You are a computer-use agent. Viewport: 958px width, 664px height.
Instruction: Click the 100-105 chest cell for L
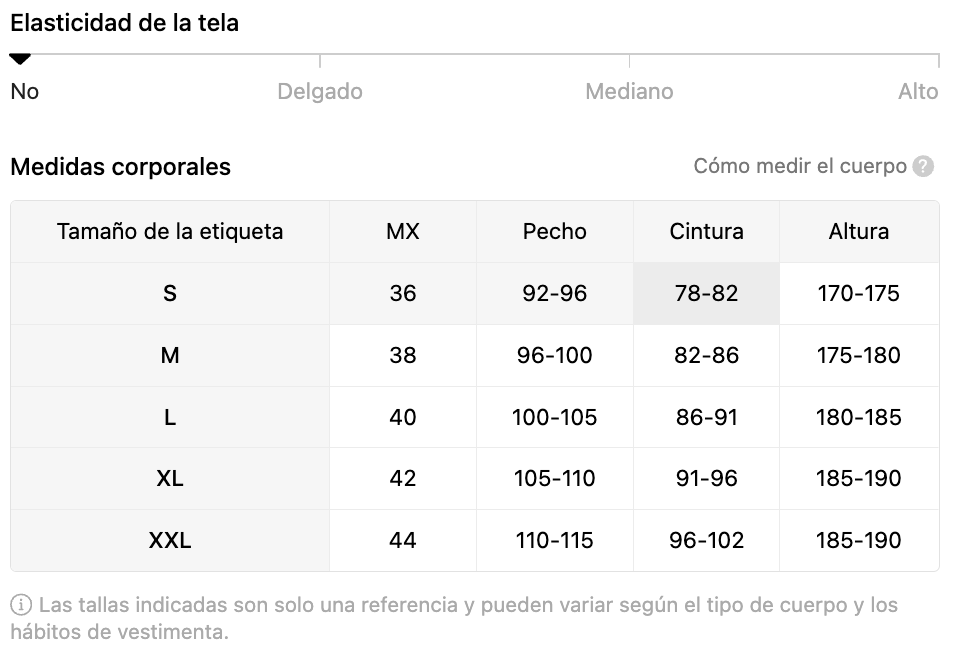coord(555,417)
